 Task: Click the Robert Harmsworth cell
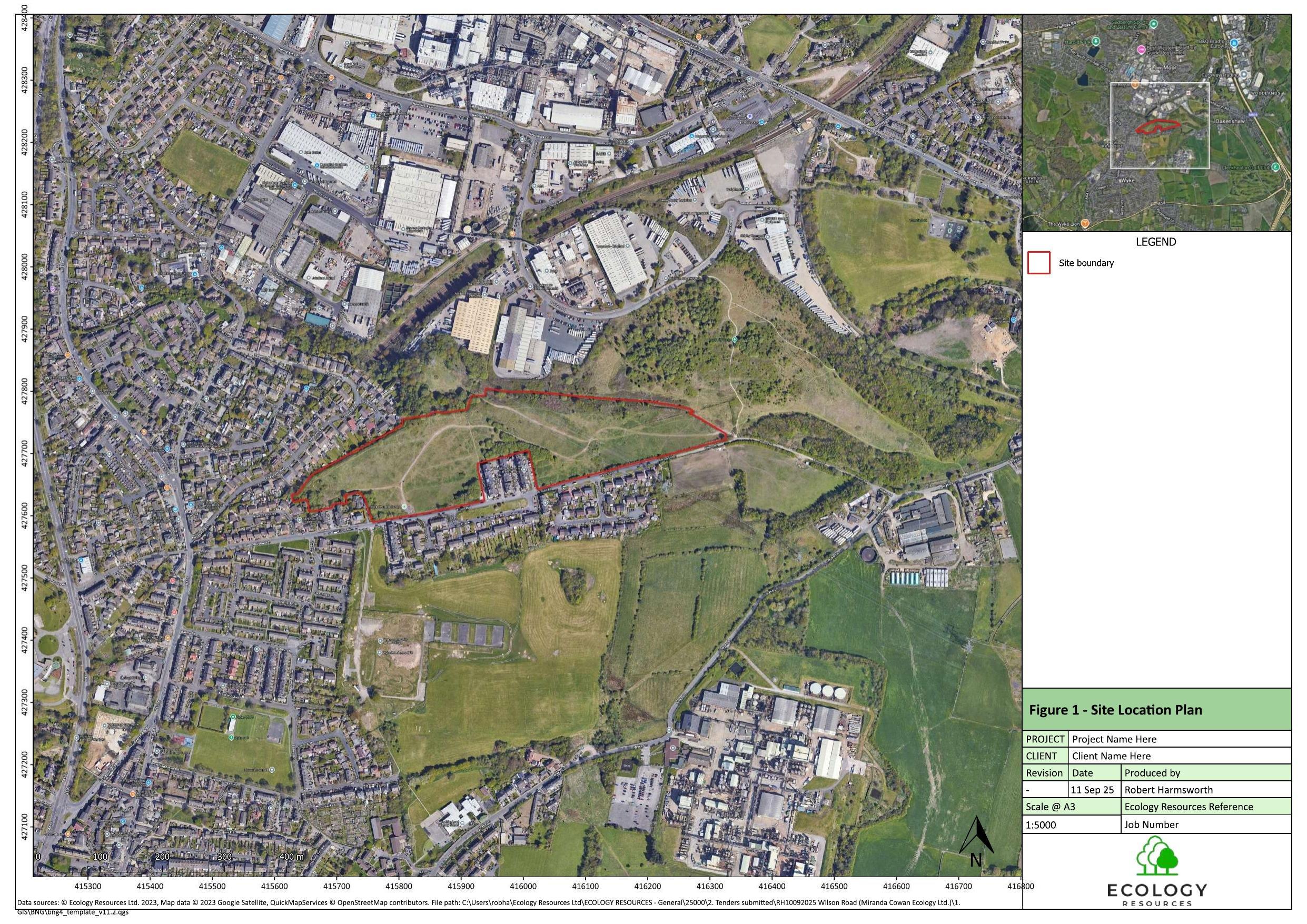1168,790
